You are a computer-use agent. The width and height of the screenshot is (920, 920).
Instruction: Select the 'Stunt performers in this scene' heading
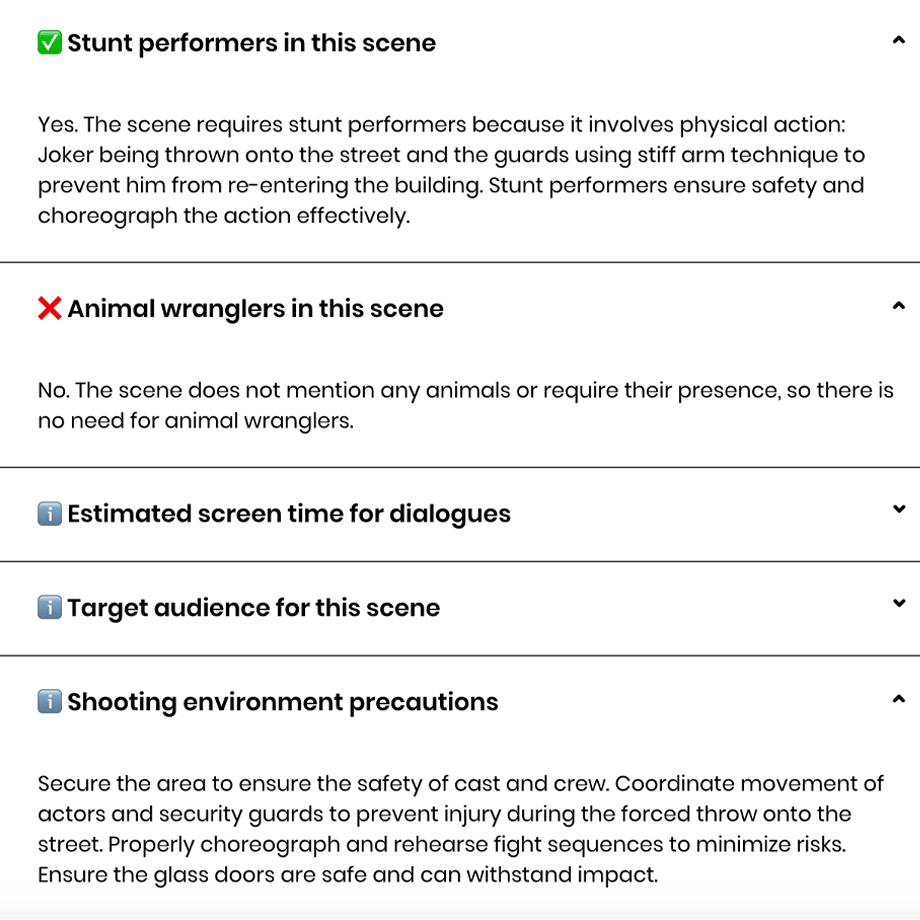pyautogui.click(x=252, y=43)
